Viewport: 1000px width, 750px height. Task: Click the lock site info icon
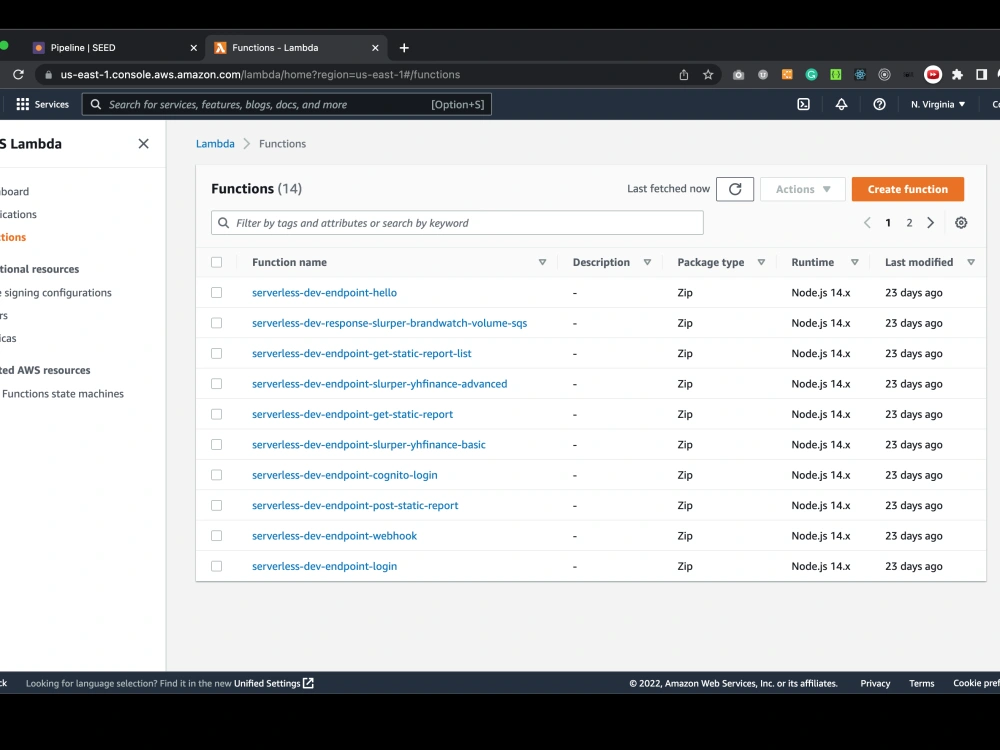tap(48, 75)
